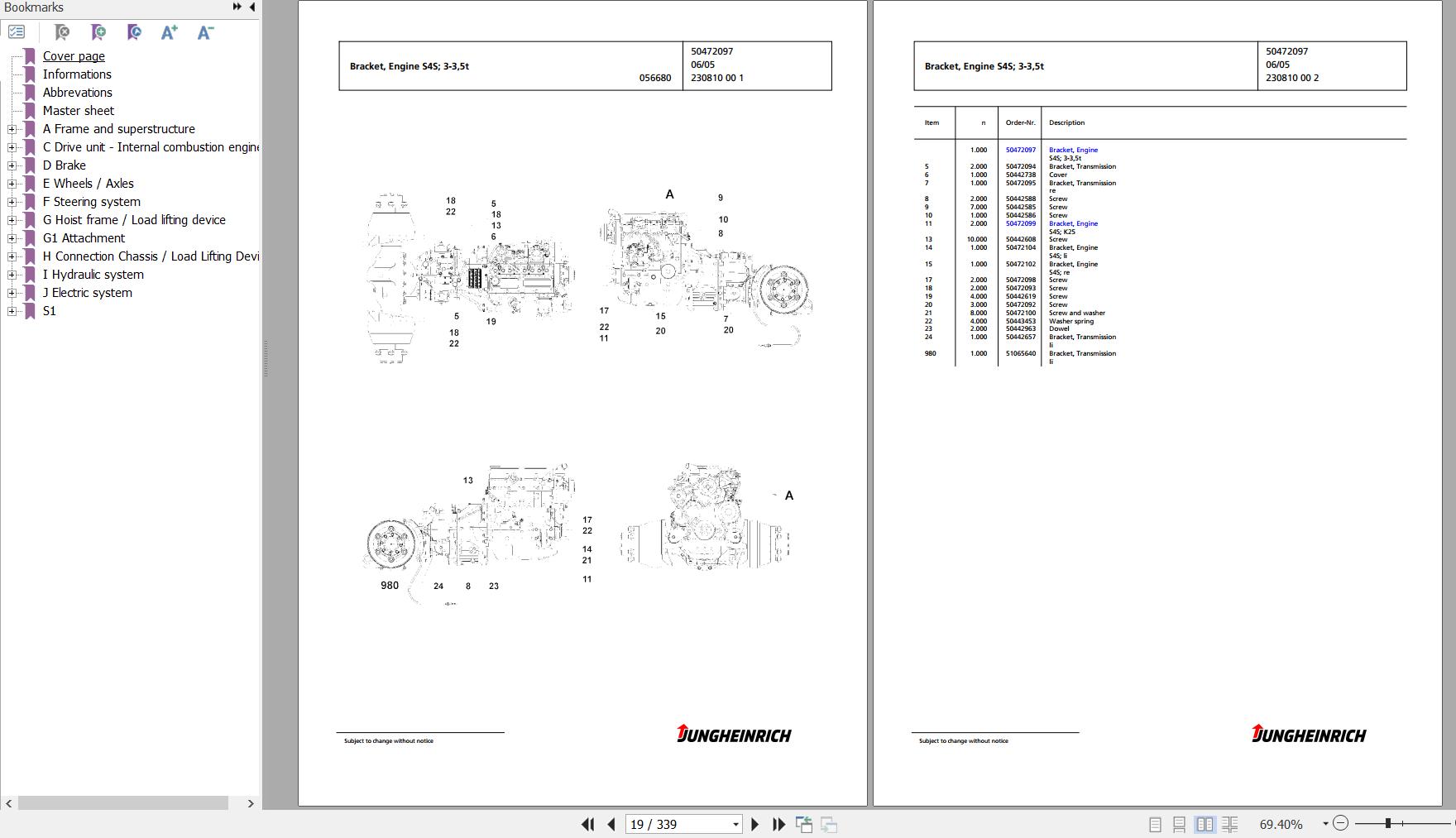Click the Abbrevations bookmark icon

pos(30,93)
